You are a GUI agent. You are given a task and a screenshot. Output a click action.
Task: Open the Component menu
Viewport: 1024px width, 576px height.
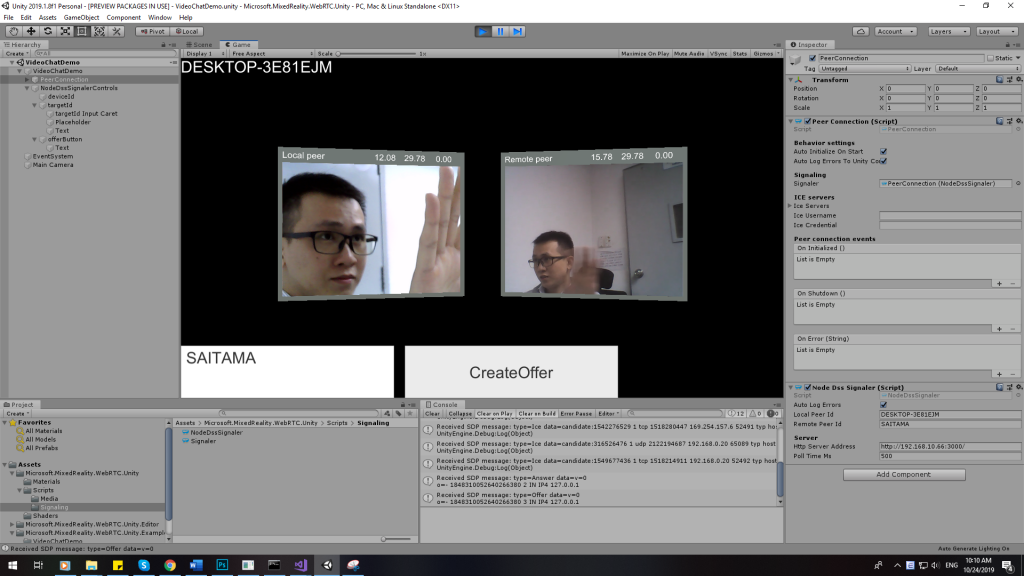point(123,18)
